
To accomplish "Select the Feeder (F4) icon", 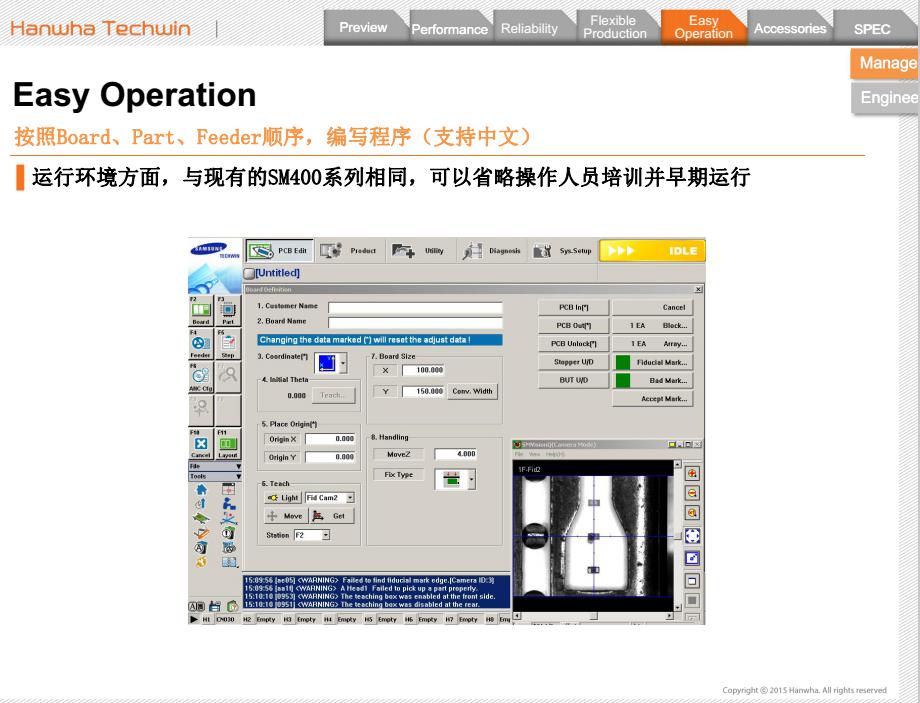I will coord(201,343).
